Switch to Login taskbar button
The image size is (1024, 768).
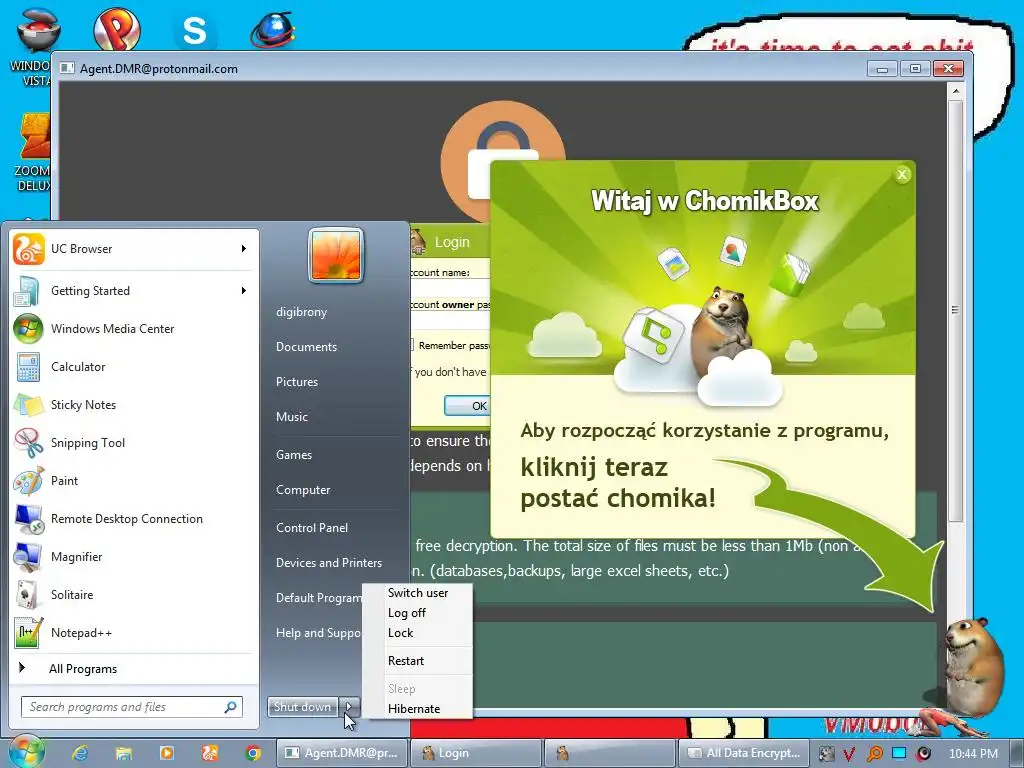point(476,753)
